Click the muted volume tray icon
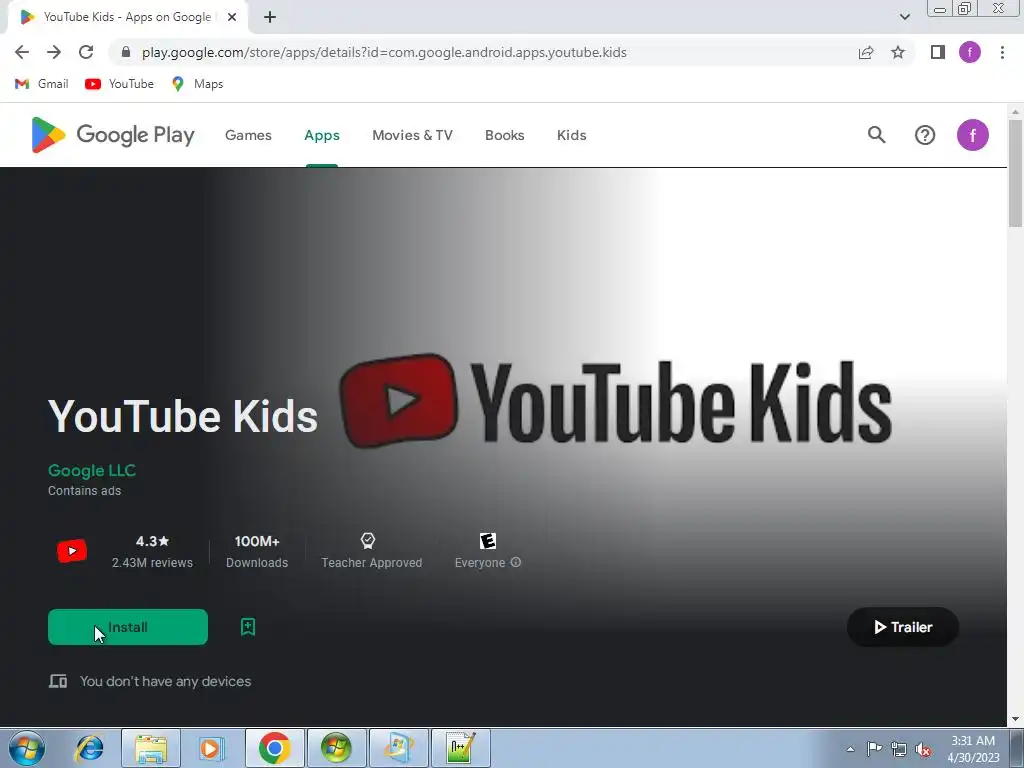This screenshot has height=768, width=1024. (923, 749)
